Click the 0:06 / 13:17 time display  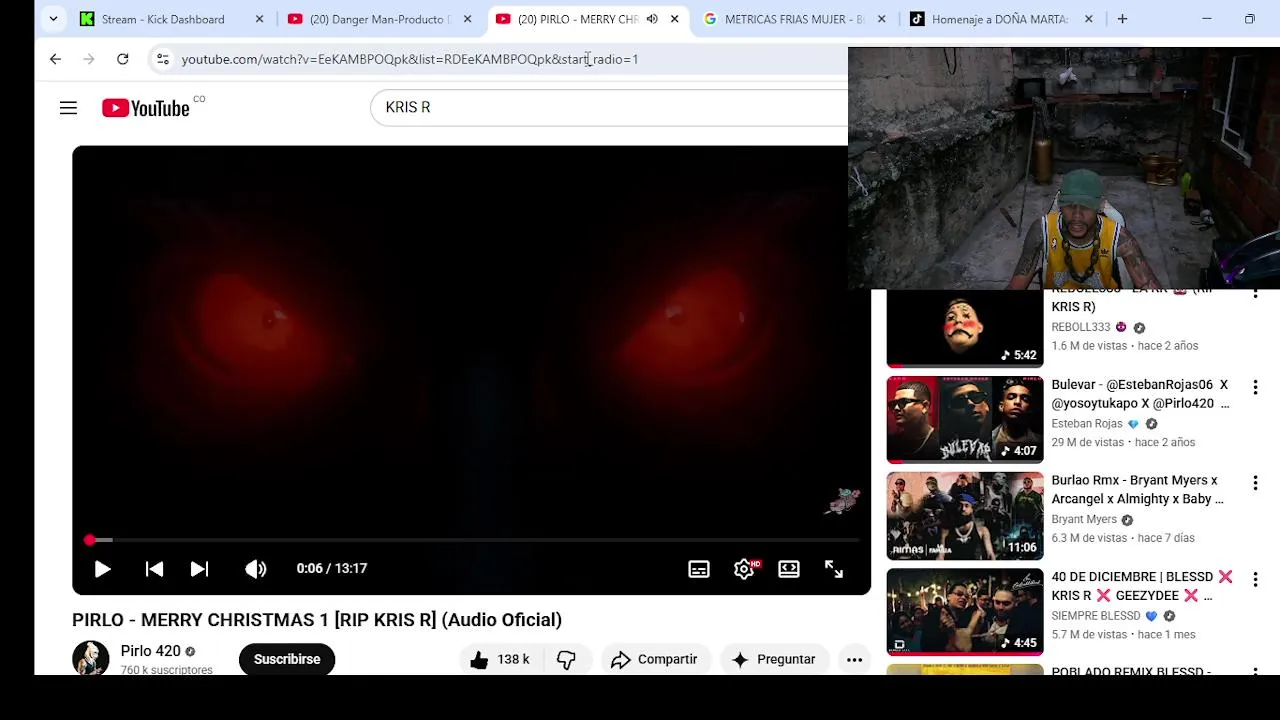[x=332, y=568]
